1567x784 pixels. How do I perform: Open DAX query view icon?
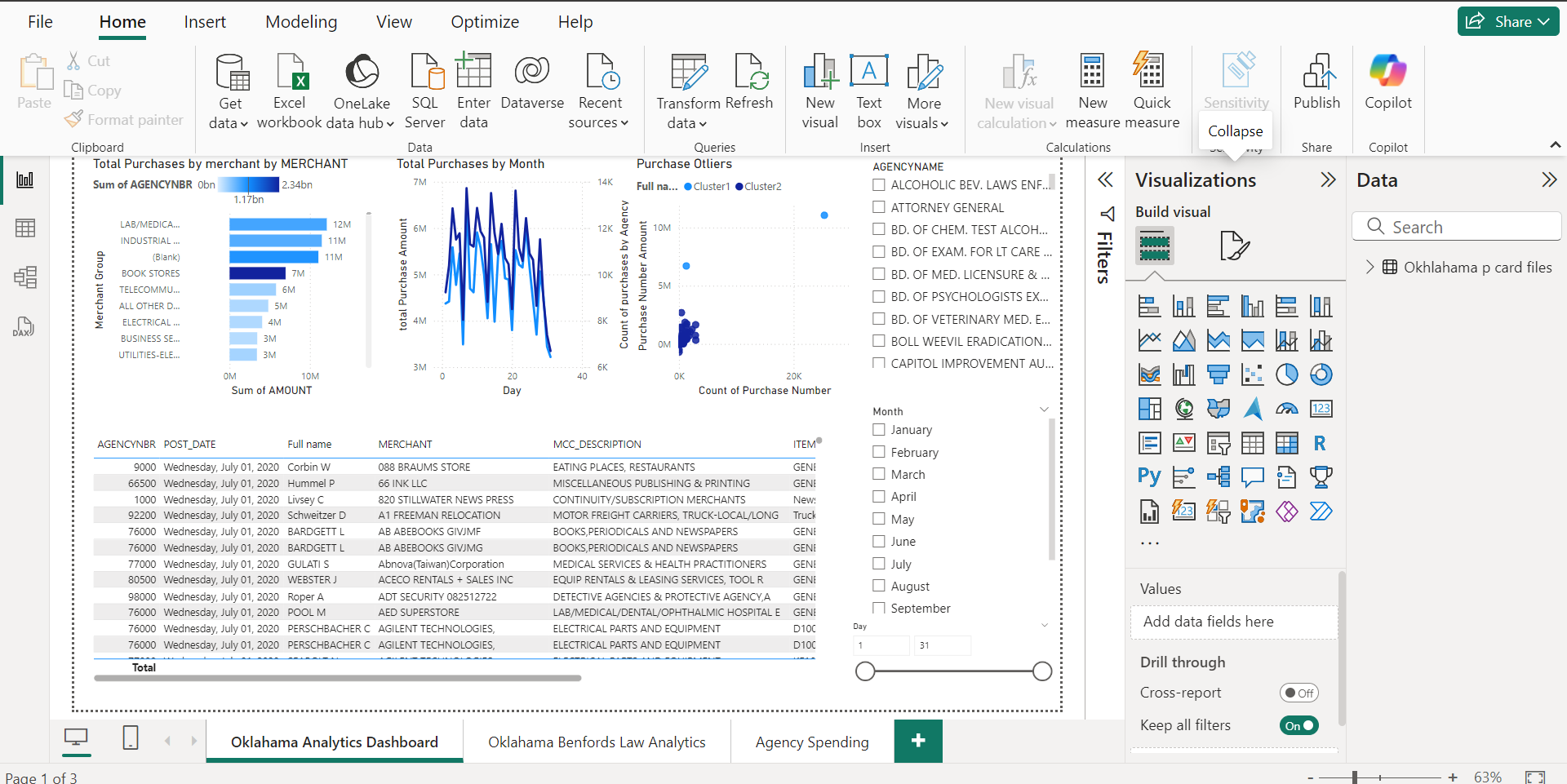point(24,327)
